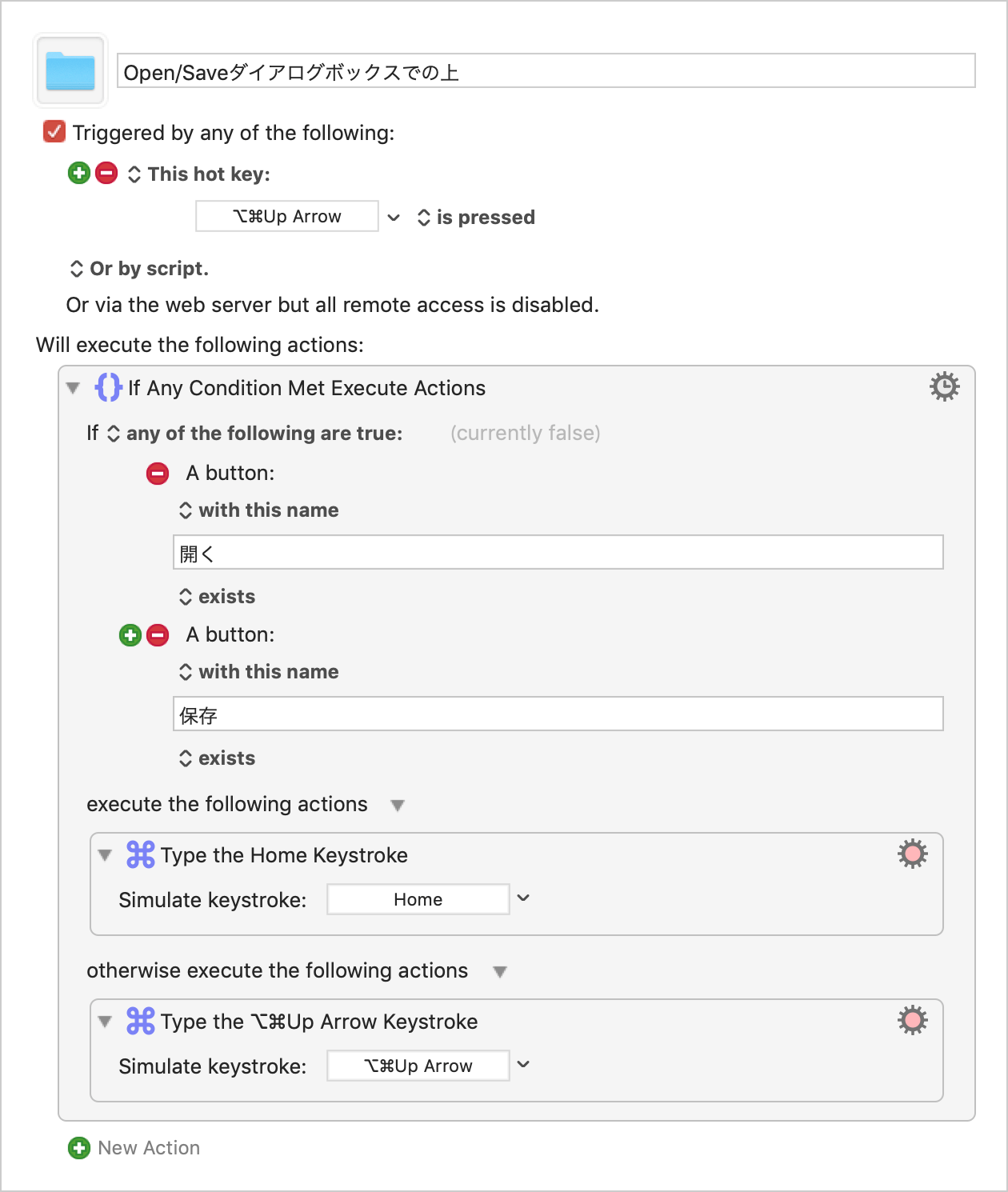Click the 保存 button name field
Screen dimensions: 1008x1192
[x=558, y=714]
